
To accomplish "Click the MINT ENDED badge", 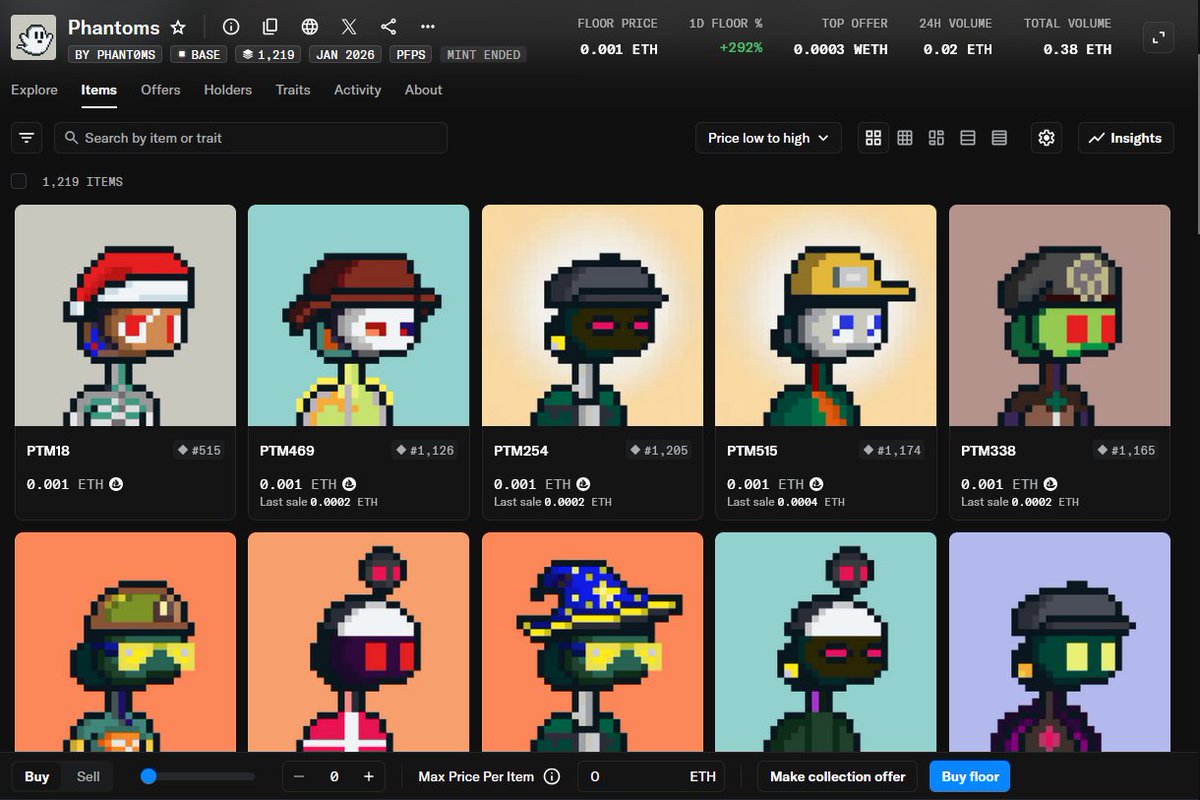I will coord(483,54).
